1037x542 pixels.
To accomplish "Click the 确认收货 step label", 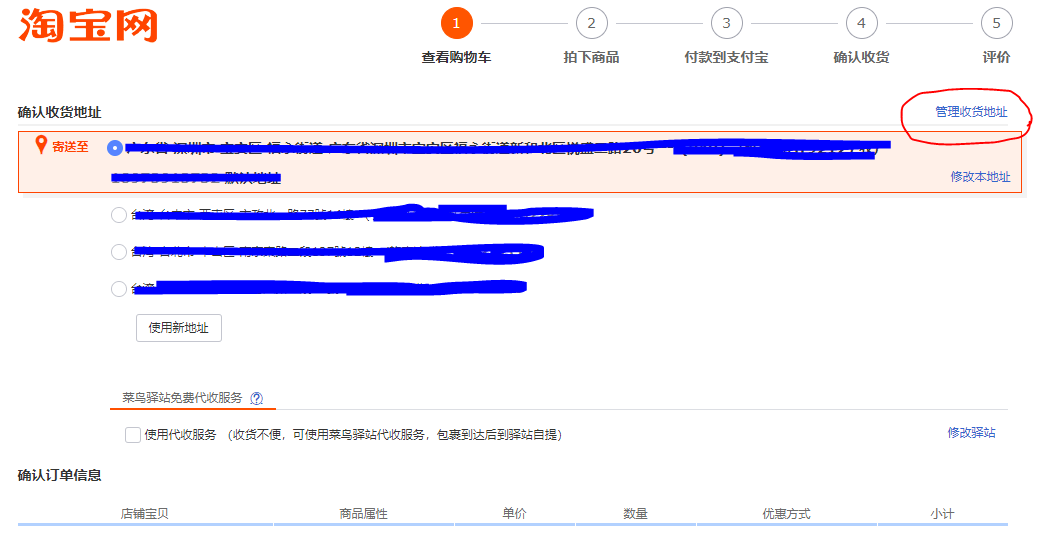I will click(861, 58).
